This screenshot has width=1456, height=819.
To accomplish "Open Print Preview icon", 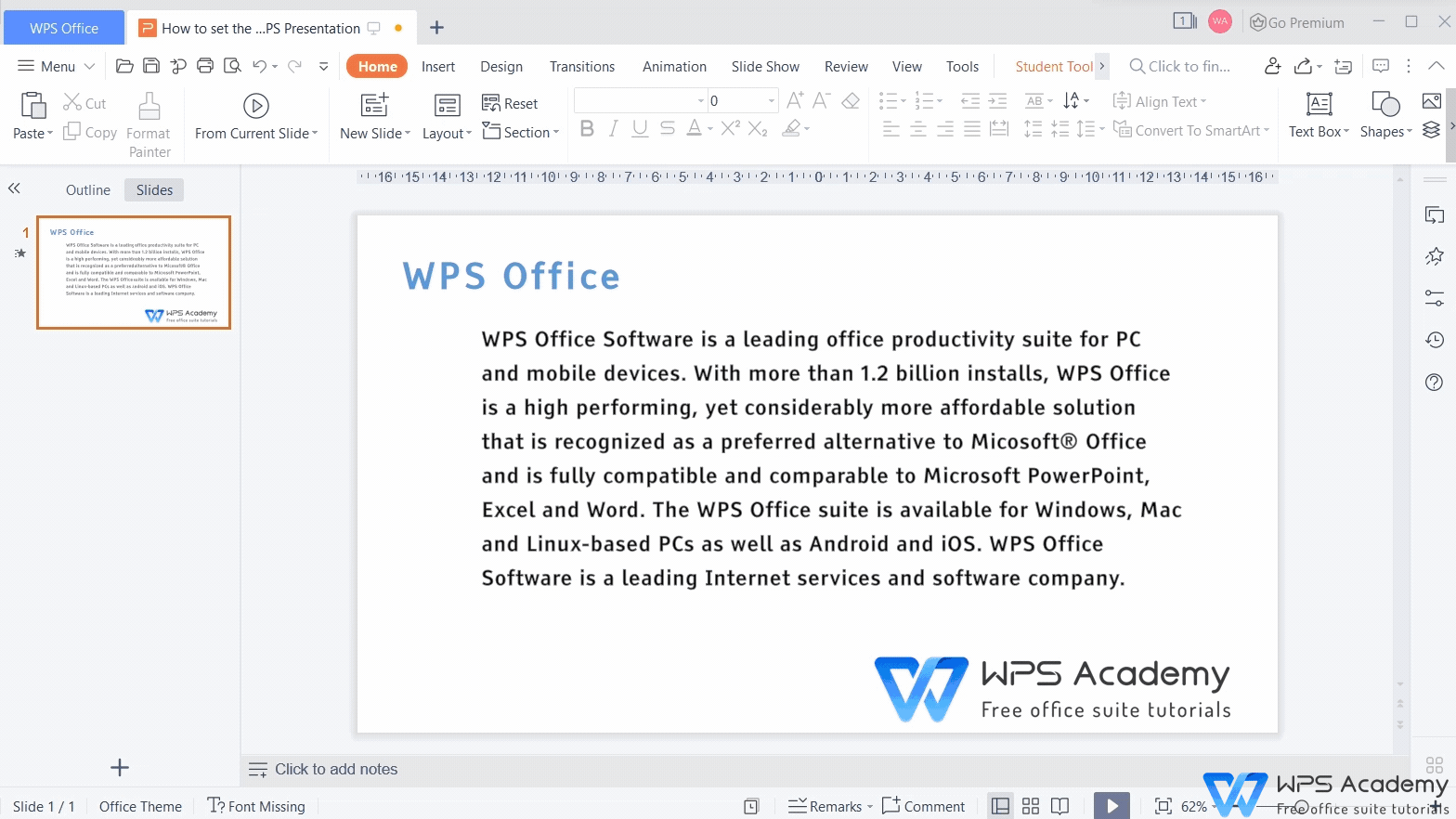I will [232, 66].
